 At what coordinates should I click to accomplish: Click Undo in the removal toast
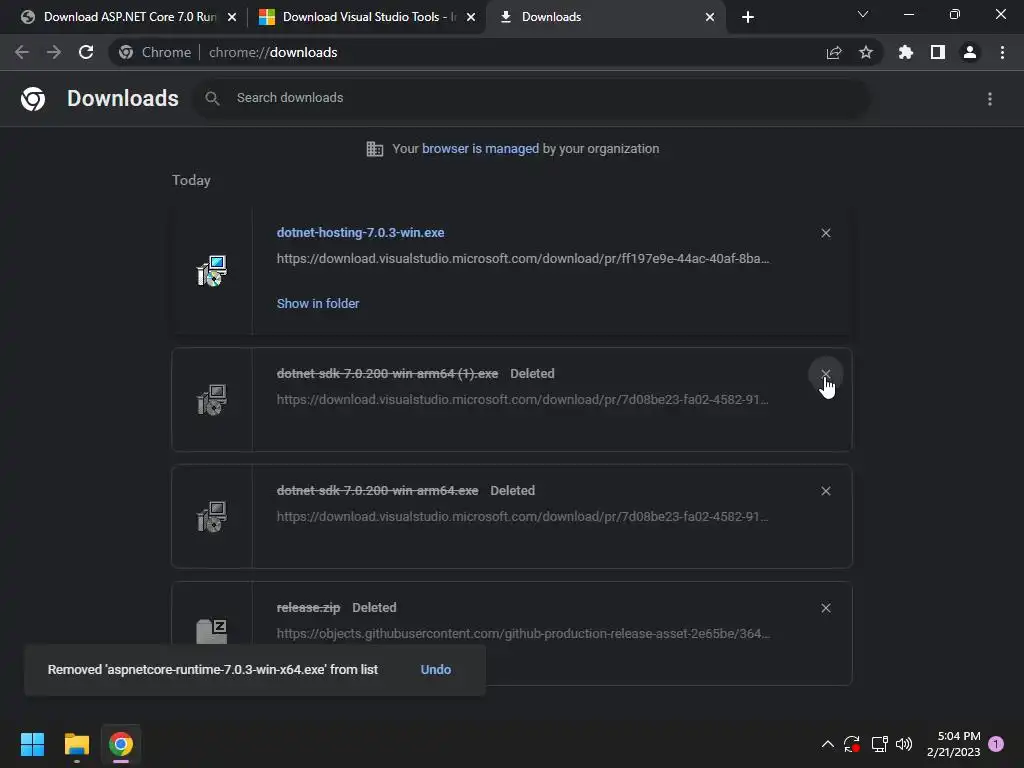(436, 669)
